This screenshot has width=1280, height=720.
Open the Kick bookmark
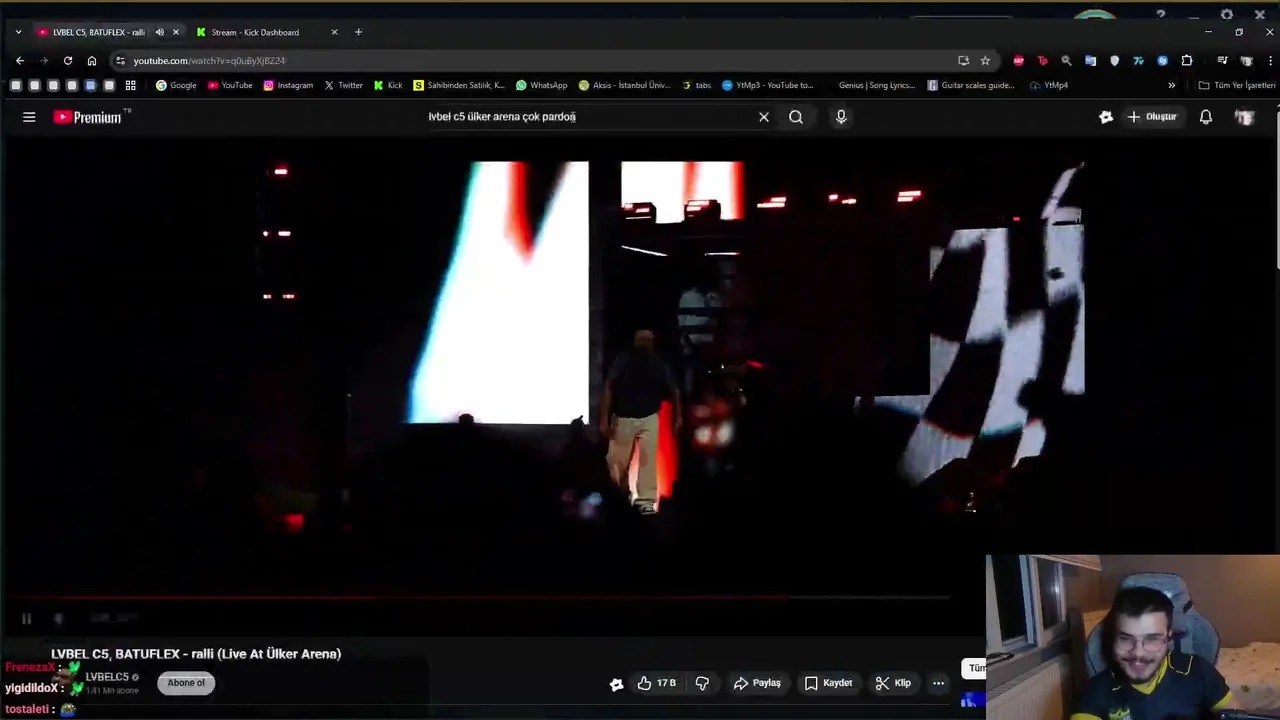[388, 85]
